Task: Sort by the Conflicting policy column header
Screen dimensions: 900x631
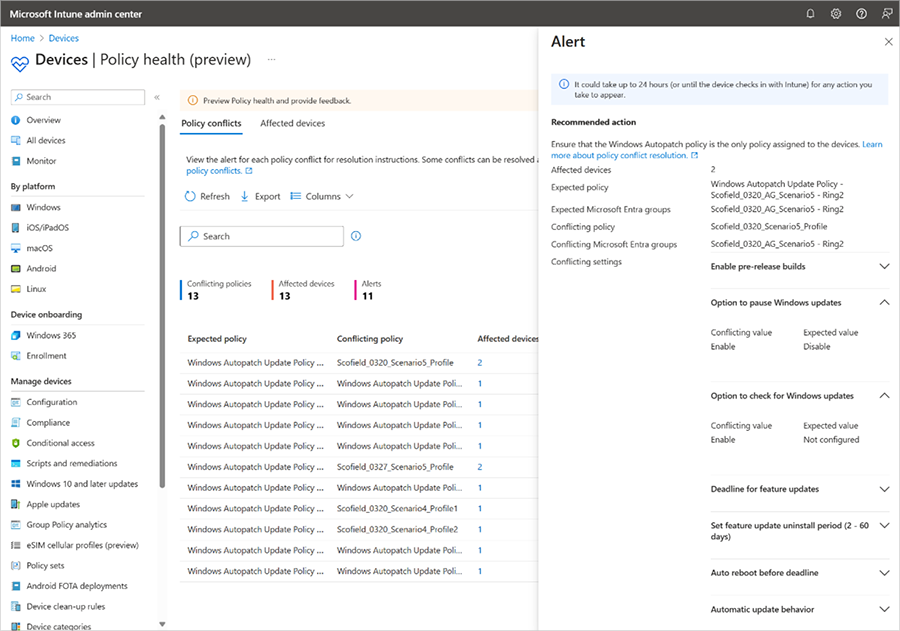Action: point(370,339)
